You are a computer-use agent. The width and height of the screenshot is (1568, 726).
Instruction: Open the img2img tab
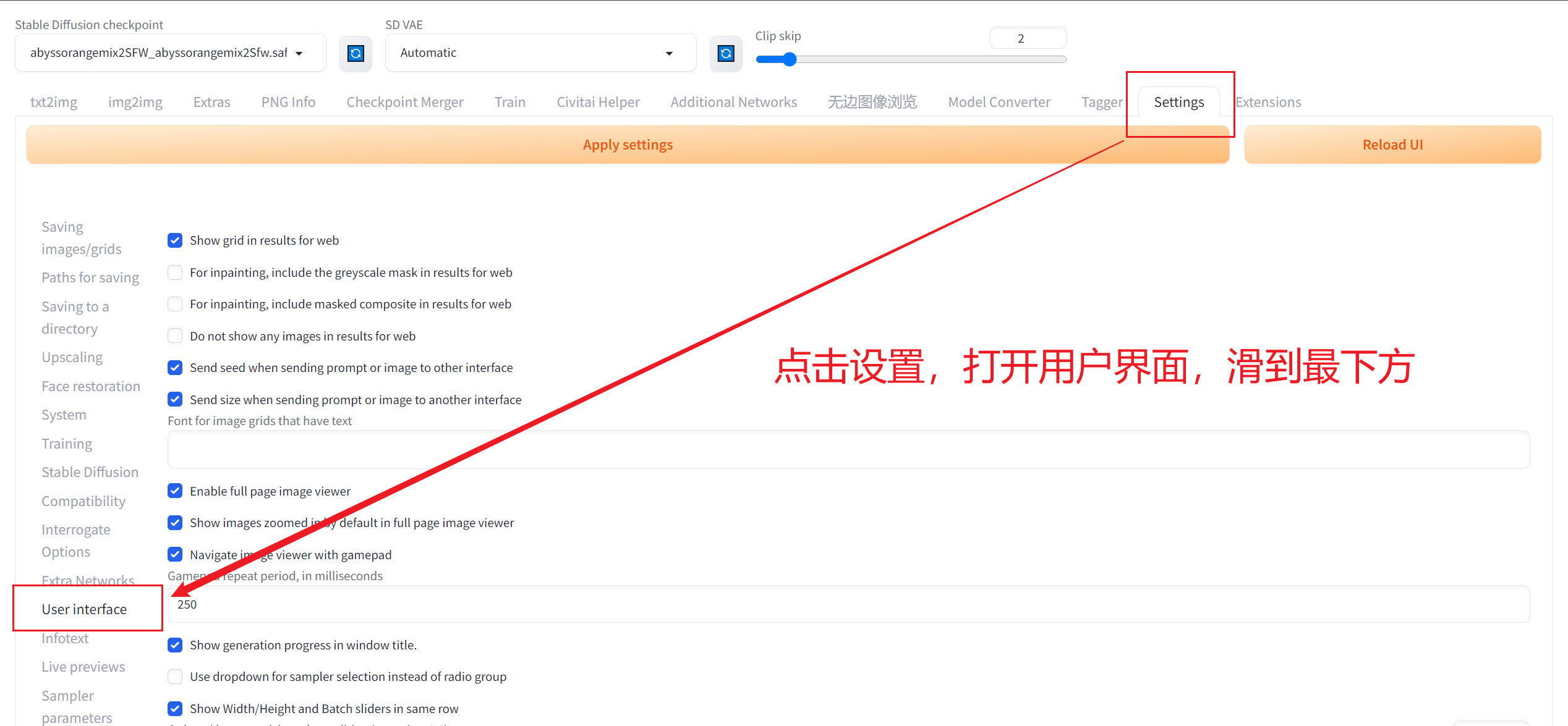pos(136,101)
